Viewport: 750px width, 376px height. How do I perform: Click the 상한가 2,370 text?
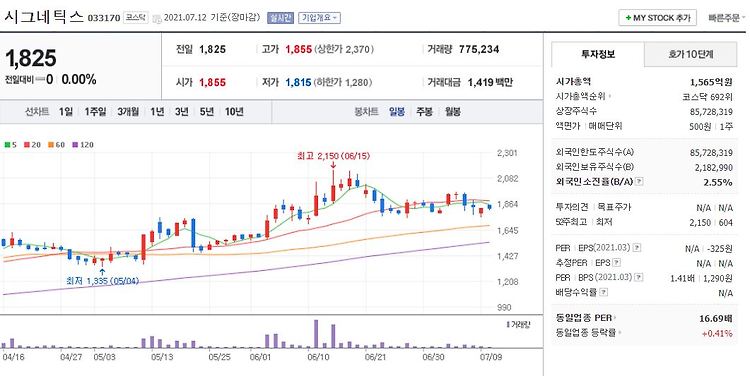tap(344, 49)
